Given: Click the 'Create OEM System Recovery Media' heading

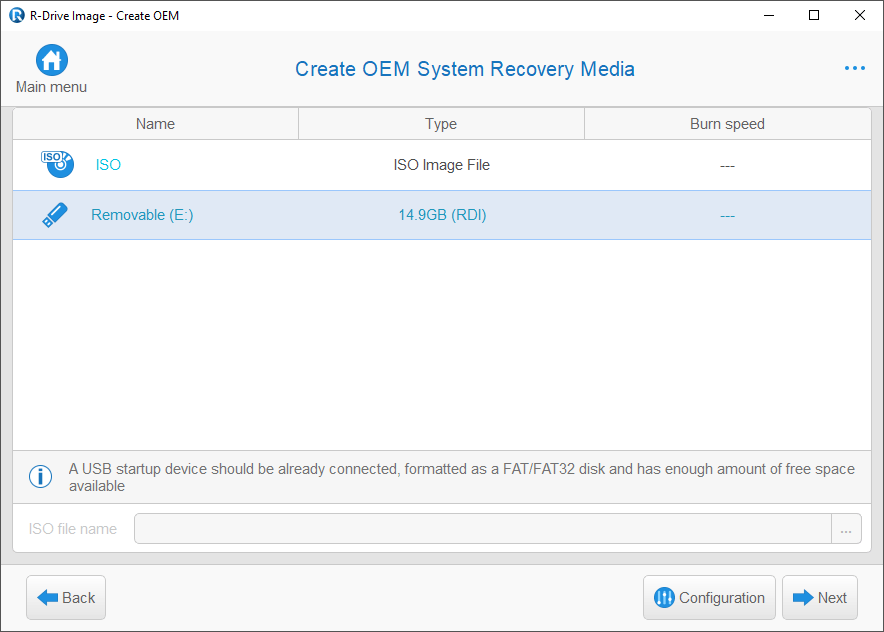Looking at the screenshot, I should pos(465,69).
